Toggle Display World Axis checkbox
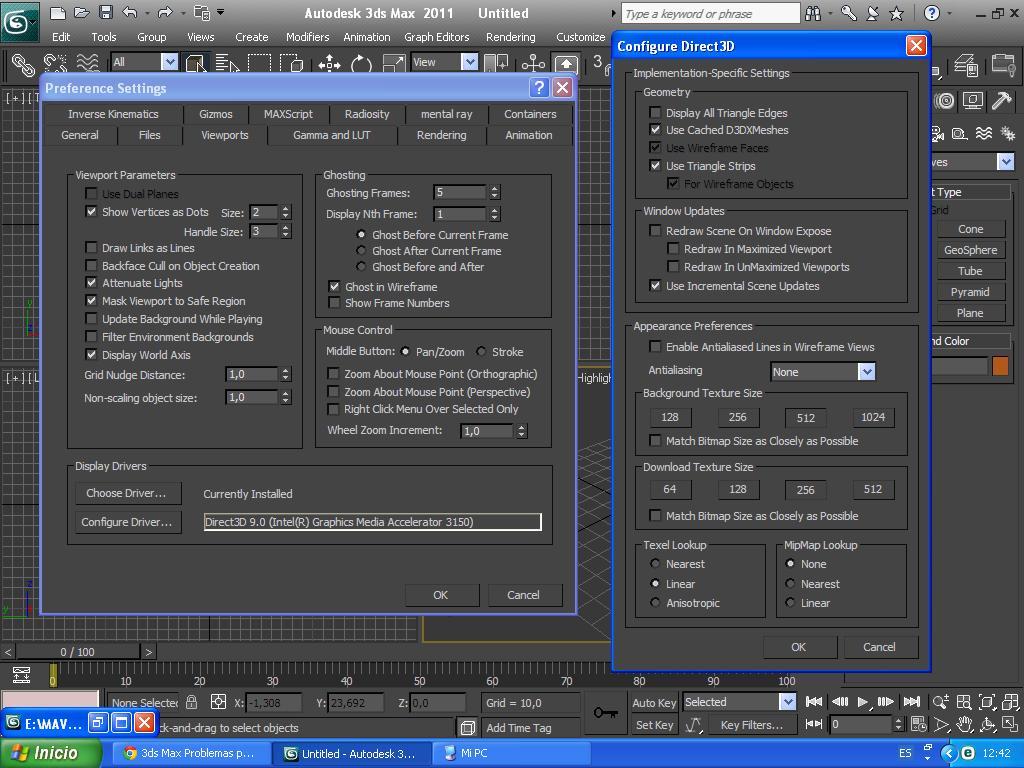Screen dimensions: 1024x768 pyautogui.click(x=91, y=355)
